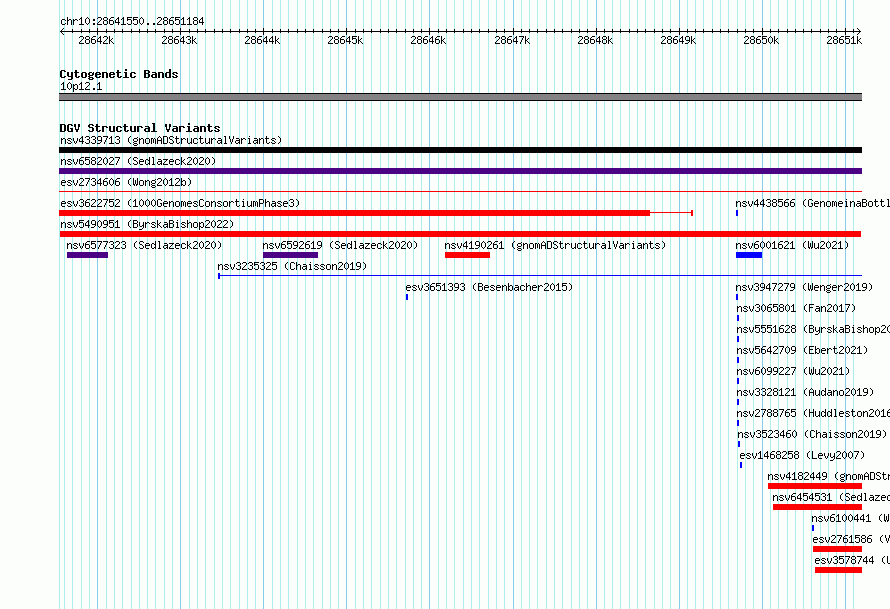Click the 28644k ruler tick label
890x609 pixels.
tap(262, 40)
